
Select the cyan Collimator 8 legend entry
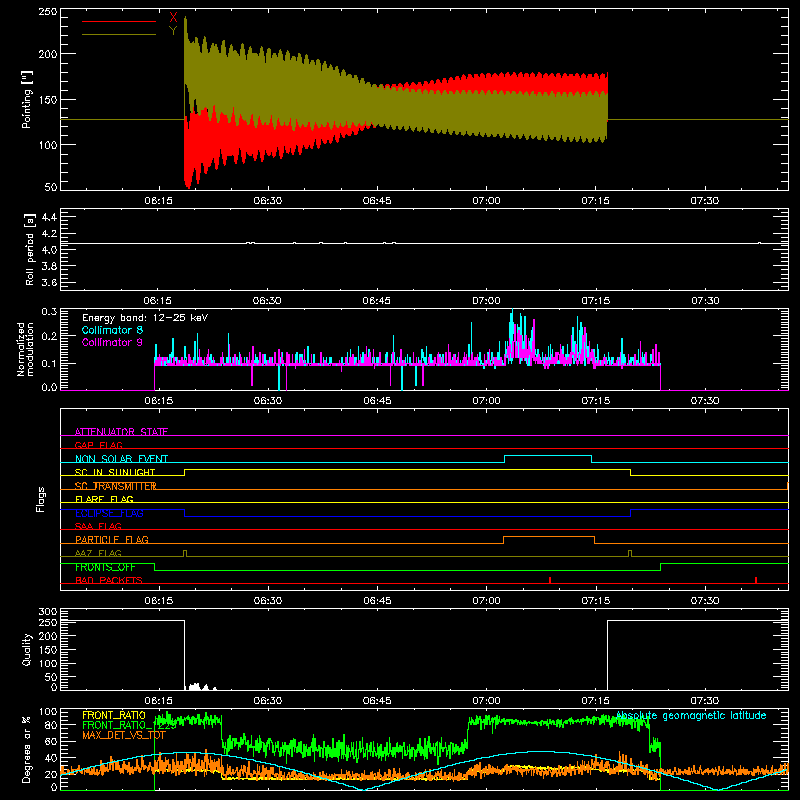pyautogui.click(x=112, y=330)
